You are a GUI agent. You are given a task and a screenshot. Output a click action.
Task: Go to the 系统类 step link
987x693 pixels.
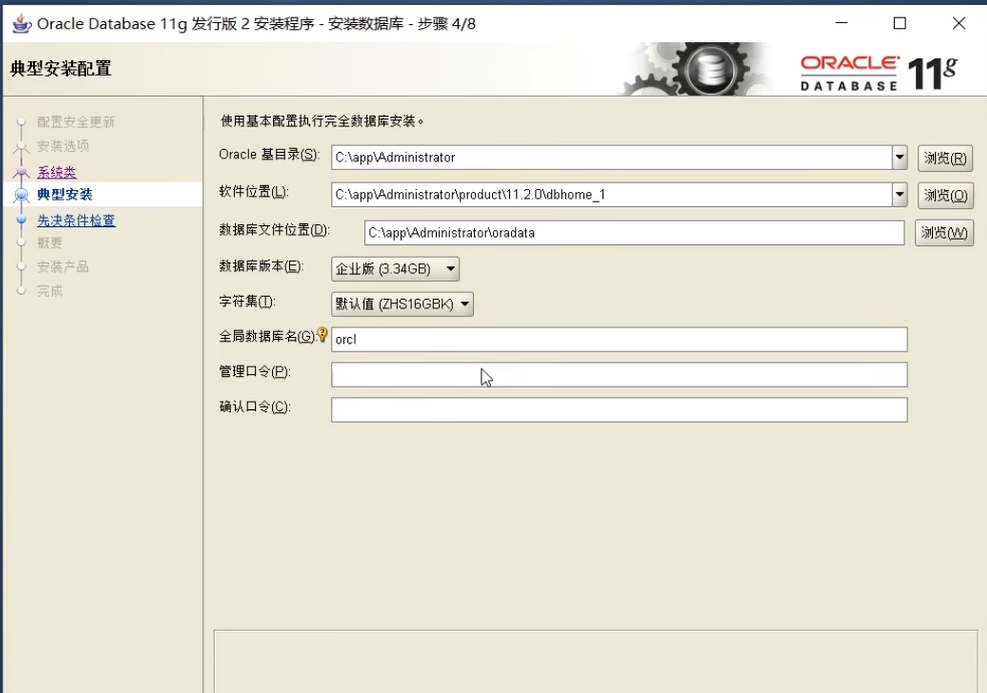57,172
